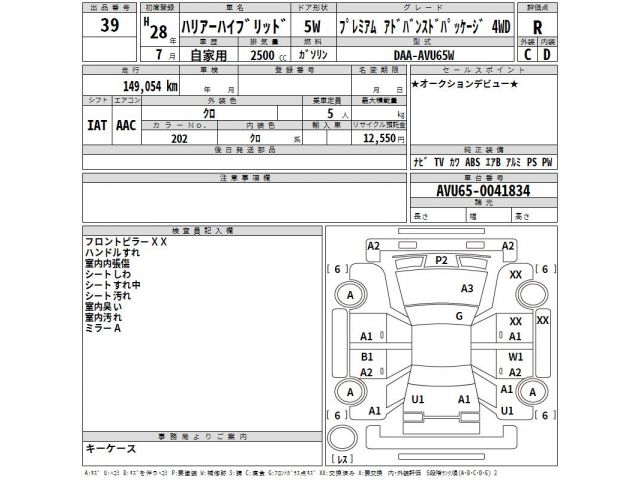Select fuel type ガソリン

tap(313, 54)
